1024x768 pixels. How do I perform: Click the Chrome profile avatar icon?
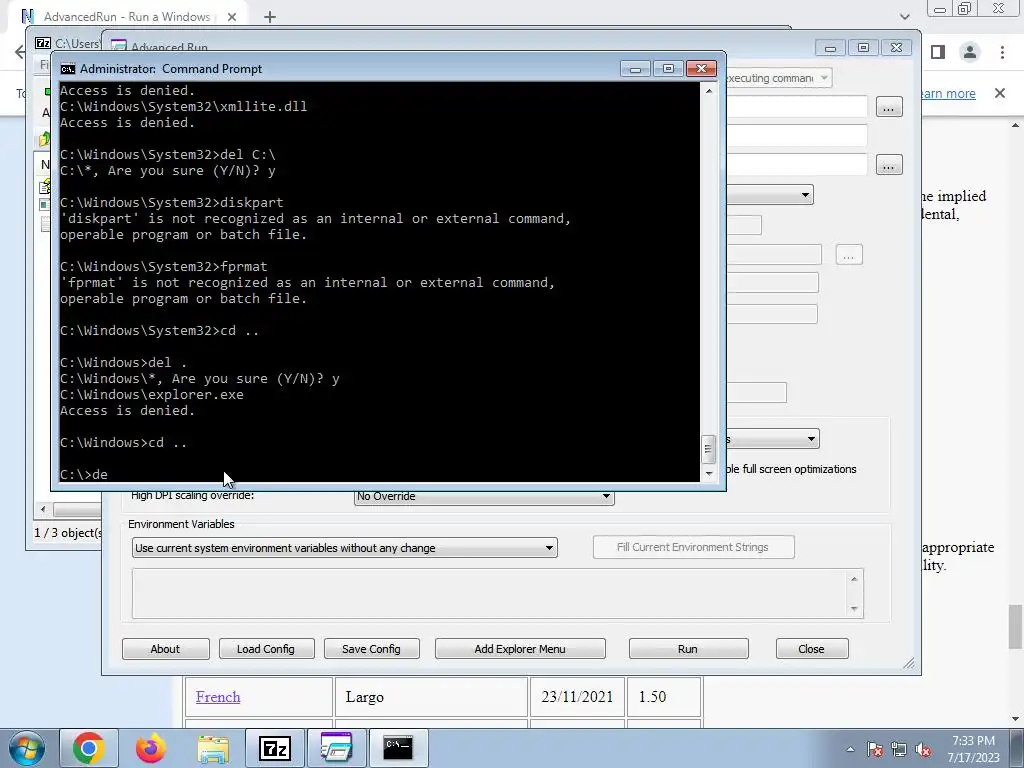pos(970,52)
